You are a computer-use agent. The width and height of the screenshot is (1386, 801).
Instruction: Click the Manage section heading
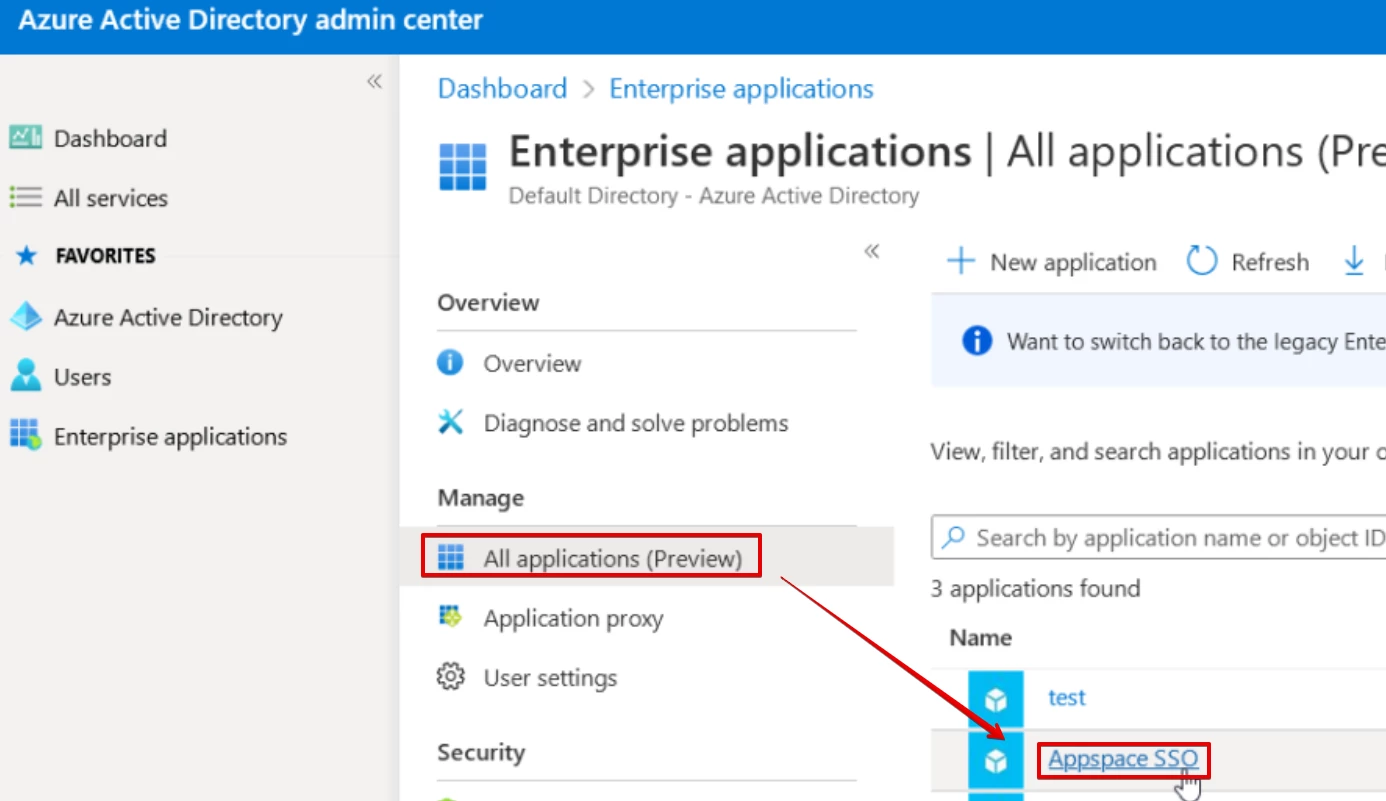click(x=481, y=497)
